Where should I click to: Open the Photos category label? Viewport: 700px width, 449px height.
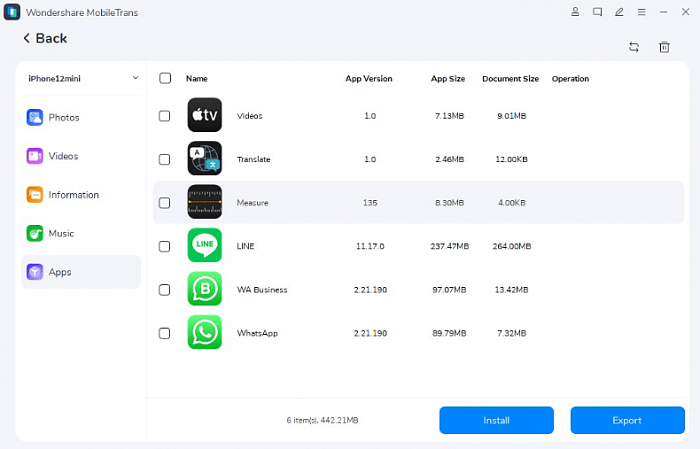point(64,118)
